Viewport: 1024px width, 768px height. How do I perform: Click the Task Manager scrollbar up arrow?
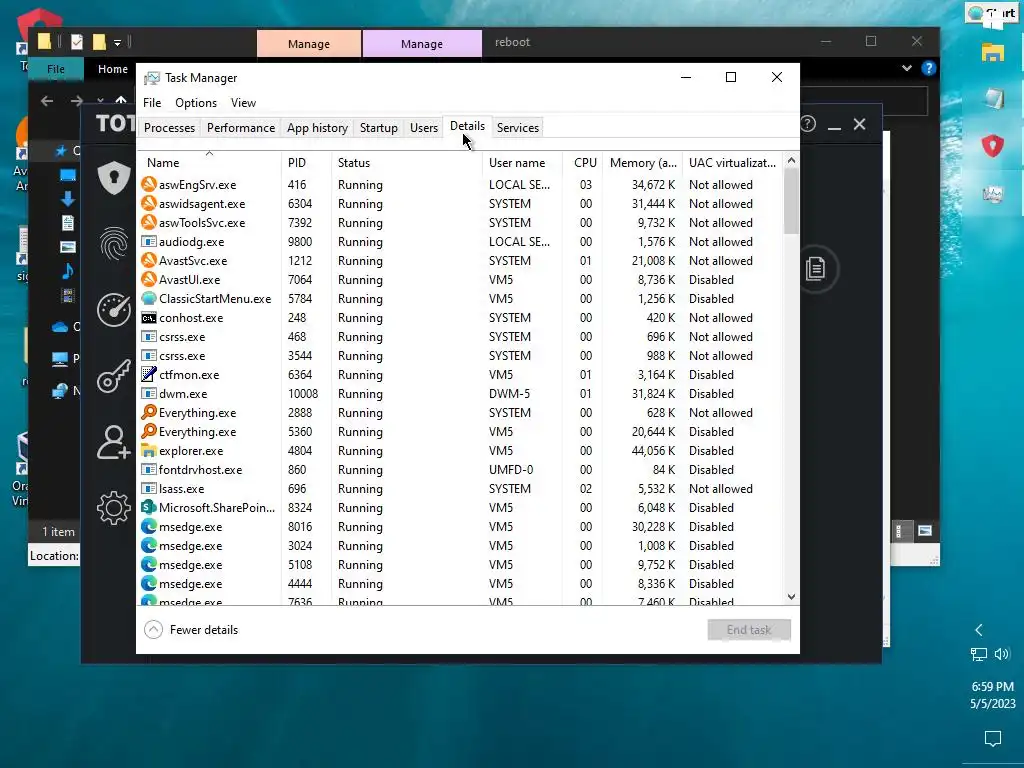click(792, 160)
